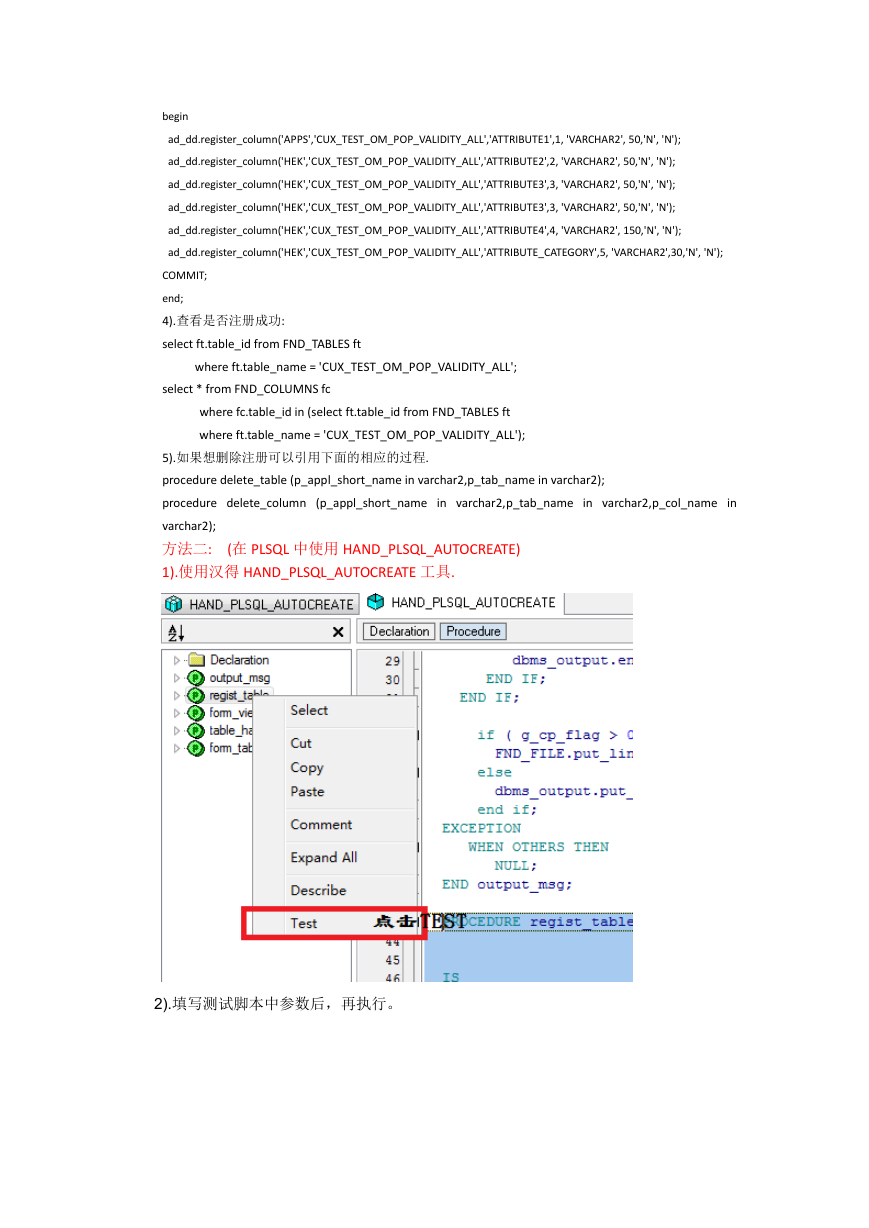Screen dimensions: 869x1228
Task: Click the 'select ft.table_id from FND_TABLES ft' line
Action: pyautogui.click(x=262, y=344)
